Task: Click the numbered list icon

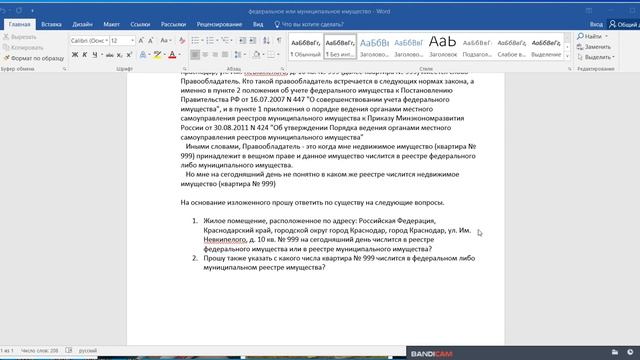Action: (x=211, y=40)
